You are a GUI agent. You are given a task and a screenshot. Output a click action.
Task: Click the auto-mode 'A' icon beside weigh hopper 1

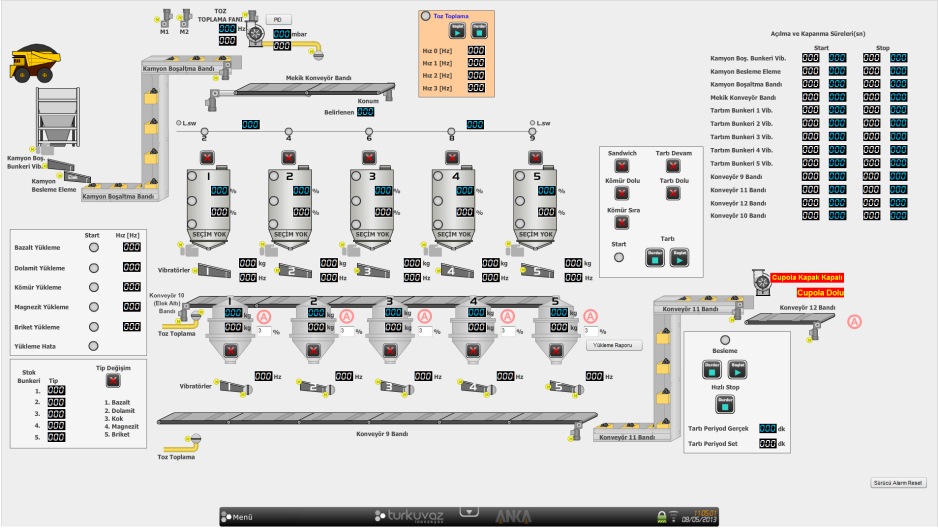[x=264, y=316]
